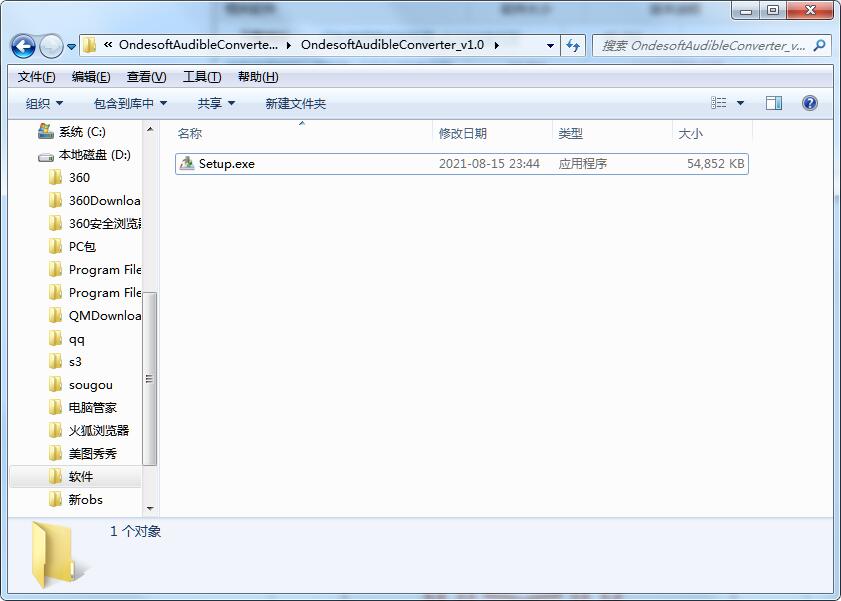Image resolution: width=841 pixels, height=601 pixels.
Task: Click folder icon next to qq
Action: [x=55, y=338]
